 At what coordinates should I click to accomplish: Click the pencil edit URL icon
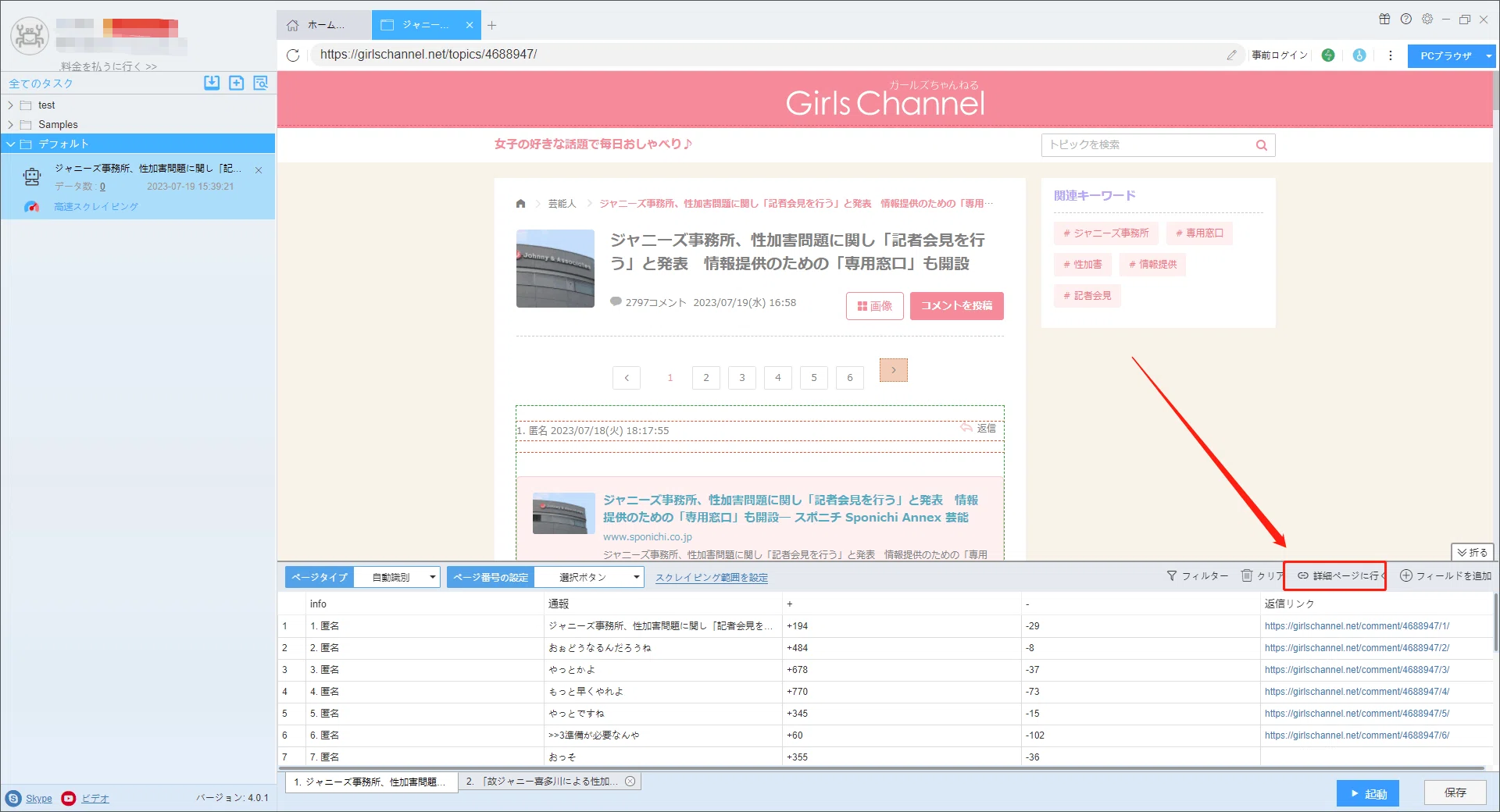1232,55
